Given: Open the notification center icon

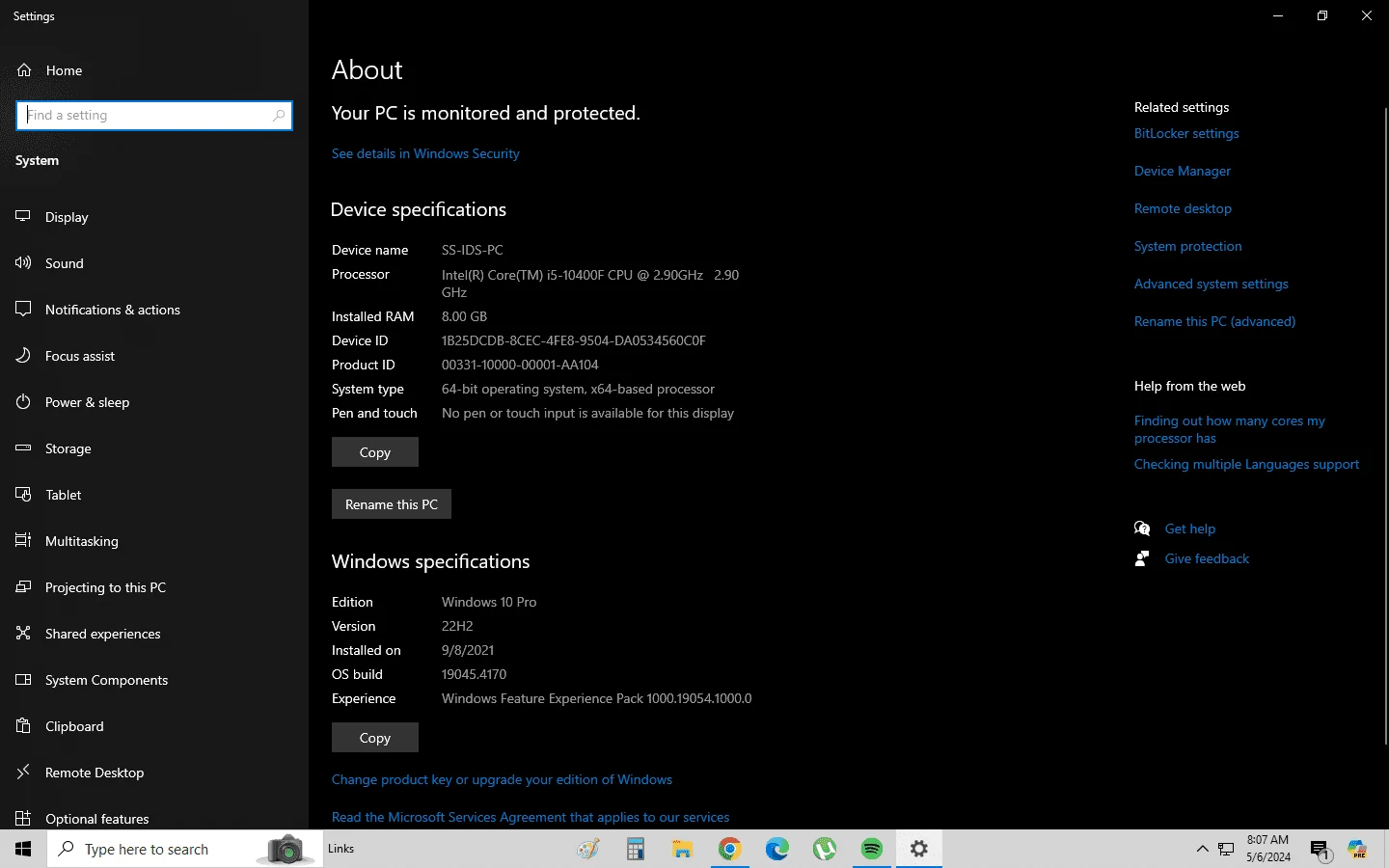Looking at the screenshot, I should pyautogui.click(x=1321, y=850).
